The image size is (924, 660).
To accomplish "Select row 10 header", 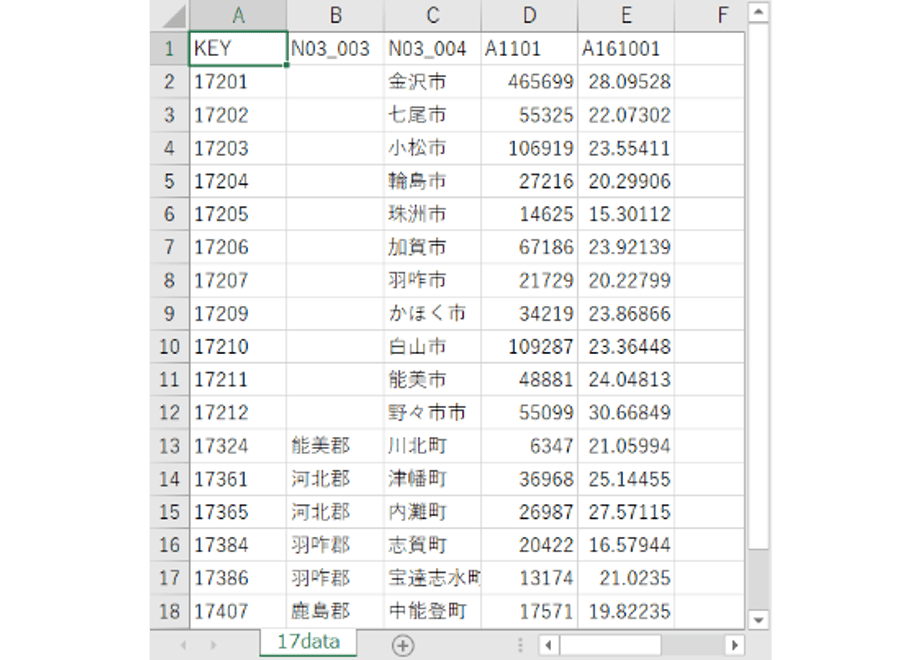I will (x=170, y=346).
